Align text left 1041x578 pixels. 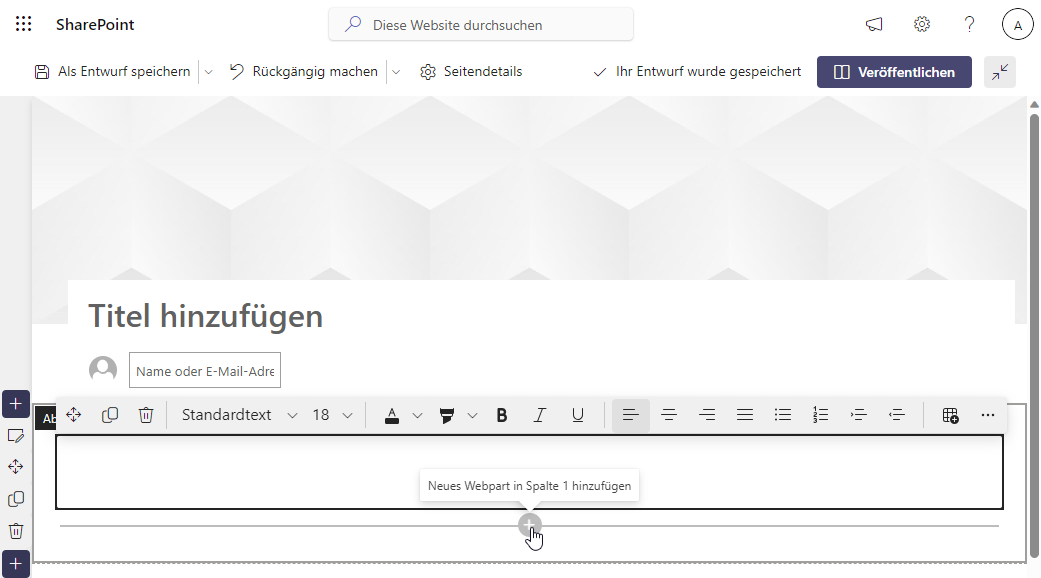pos(631,415)
